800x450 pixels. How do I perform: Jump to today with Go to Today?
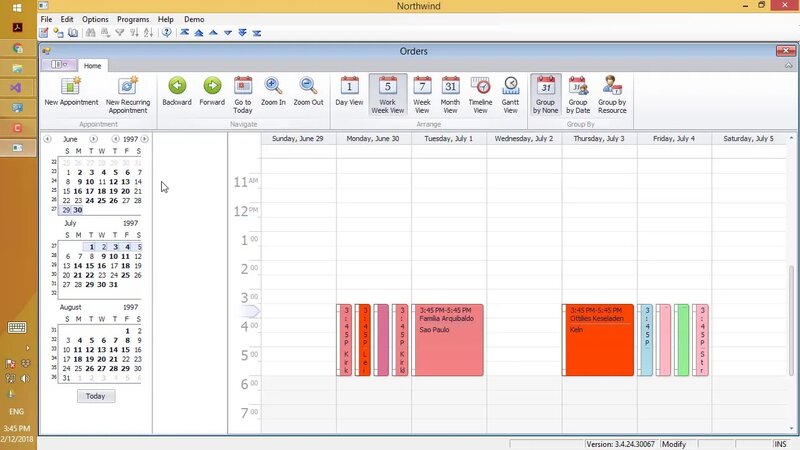point(243,95)
